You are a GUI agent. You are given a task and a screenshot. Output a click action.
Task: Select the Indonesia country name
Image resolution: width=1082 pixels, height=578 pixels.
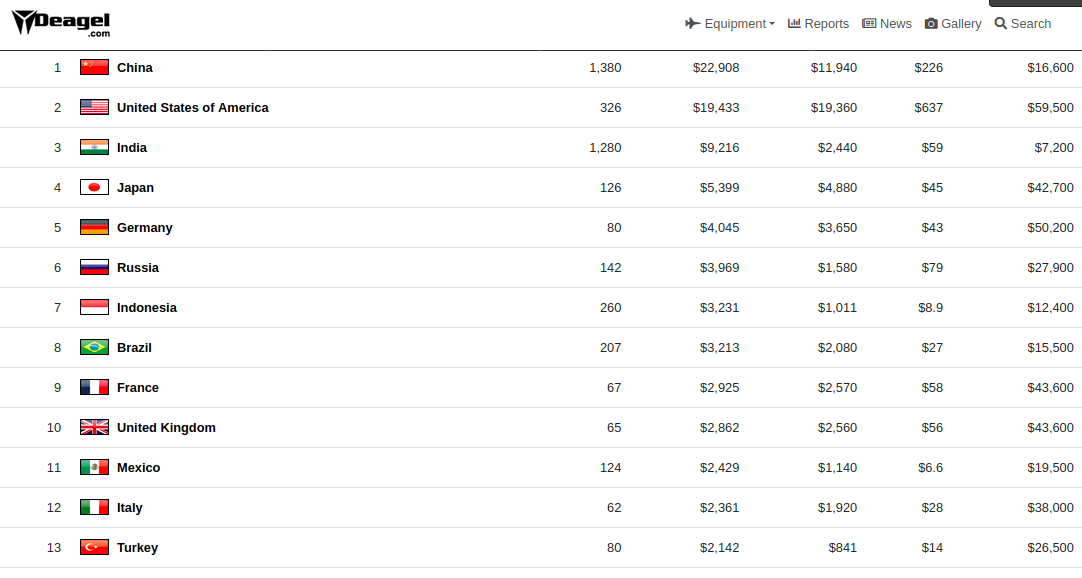coord(147,307)
